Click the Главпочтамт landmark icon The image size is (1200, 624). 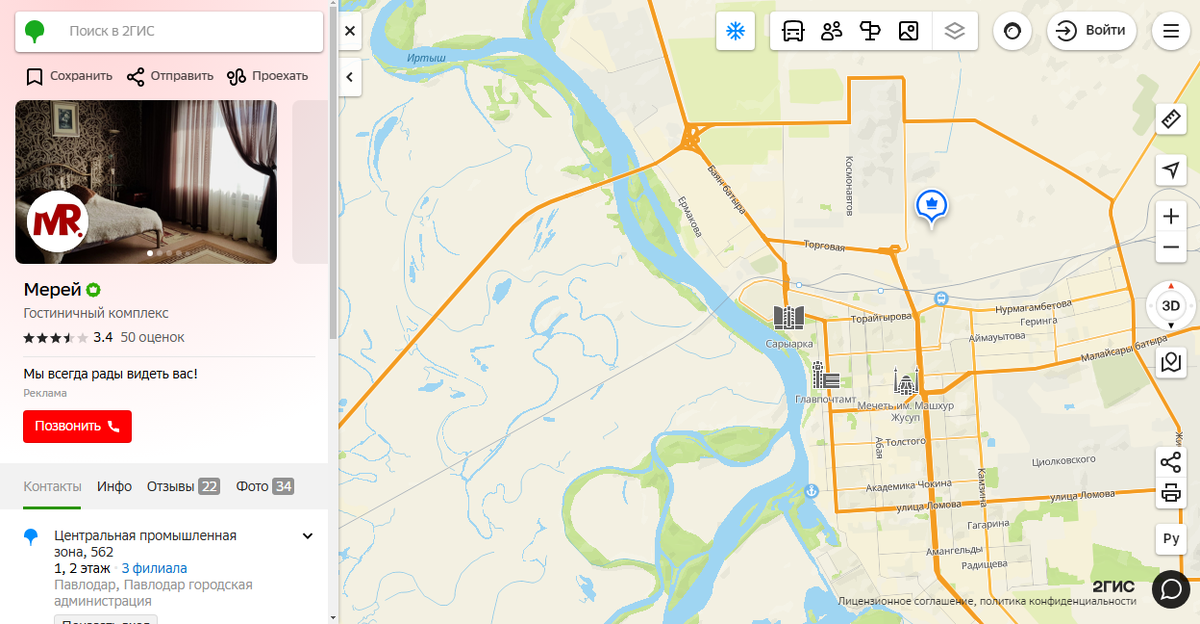pyautogui.click(x=825, y=375)
